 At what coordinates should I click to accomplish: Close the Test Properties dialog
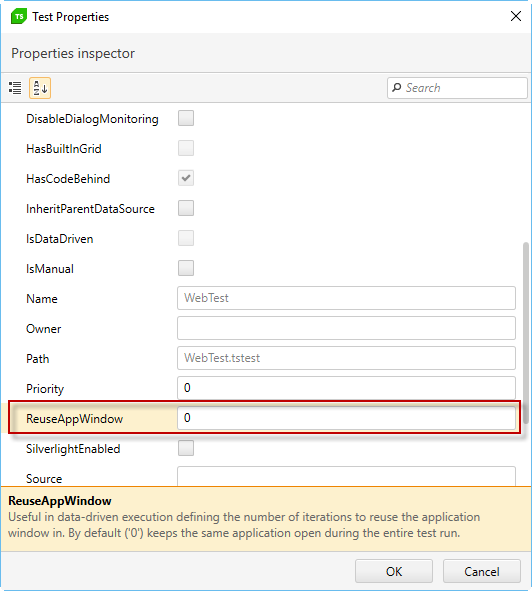coord(515,16)
